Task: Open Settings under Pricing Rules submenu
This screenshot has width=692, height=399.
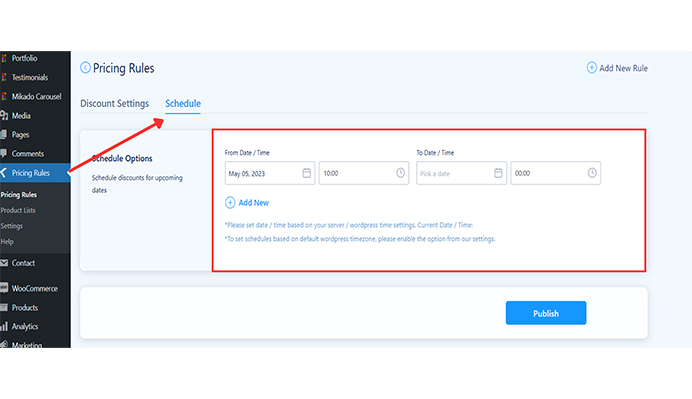Action: pos(11,226)
